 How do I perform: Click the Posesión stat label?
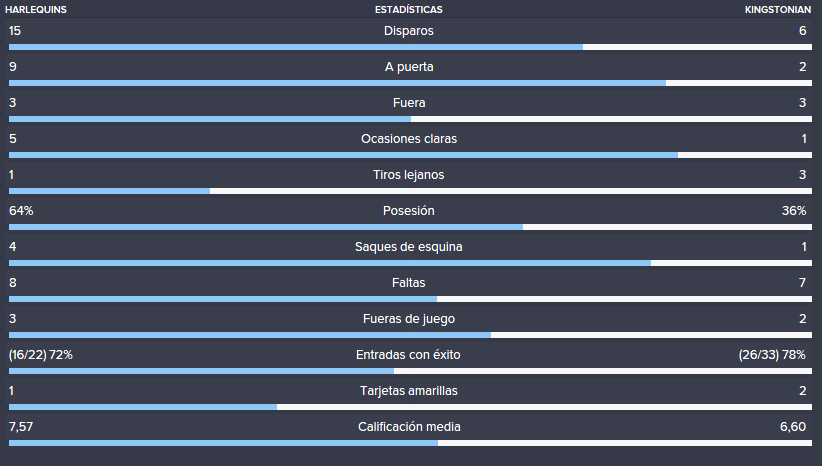coord(408,211)
